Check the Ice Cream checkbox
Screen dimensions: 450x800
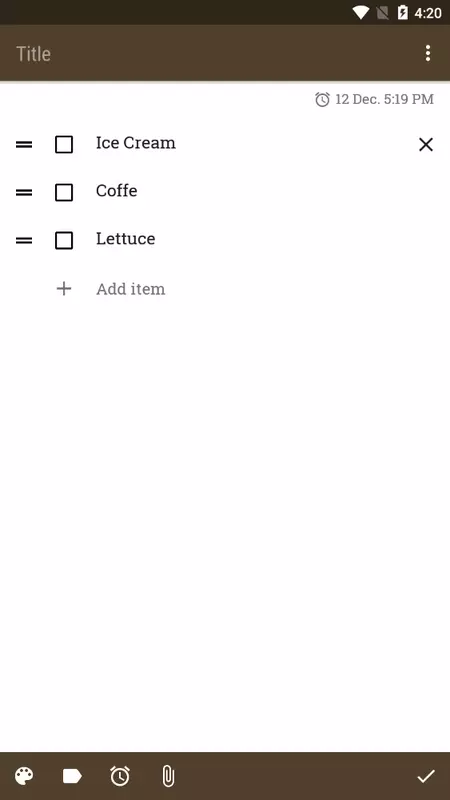click(64, 144)
